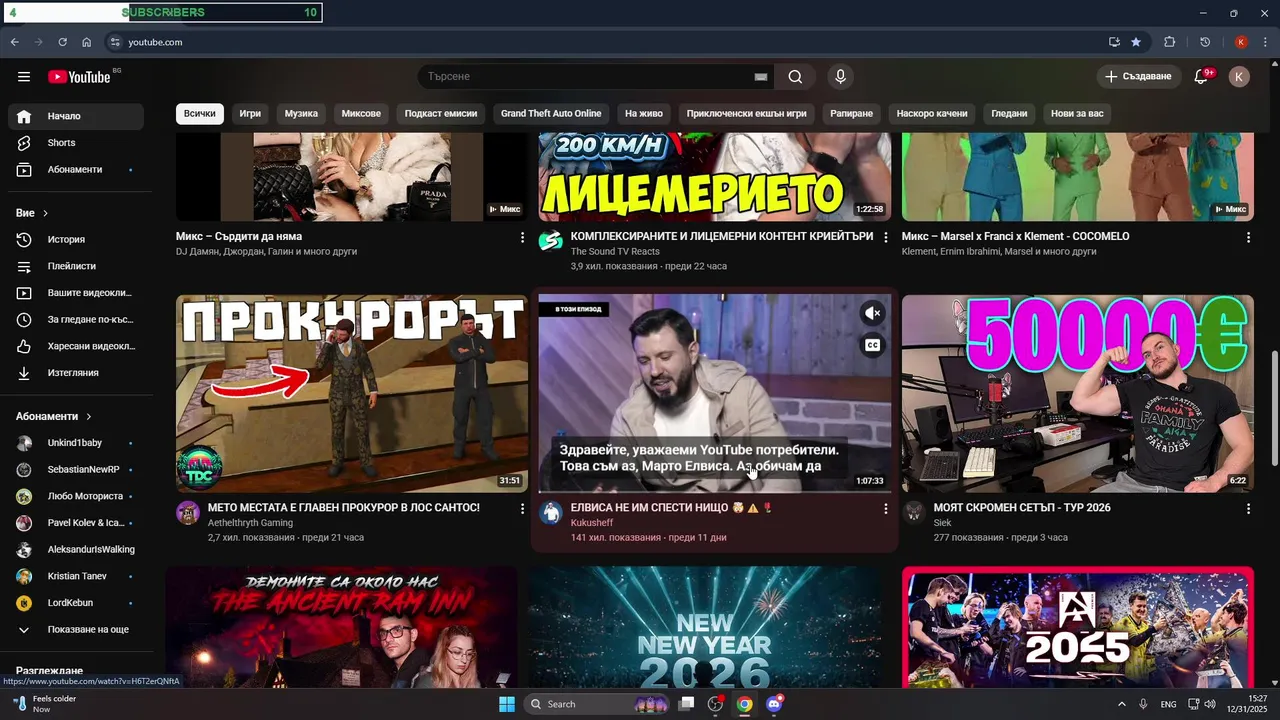Click the Chrome address bar

coord(600,42)
